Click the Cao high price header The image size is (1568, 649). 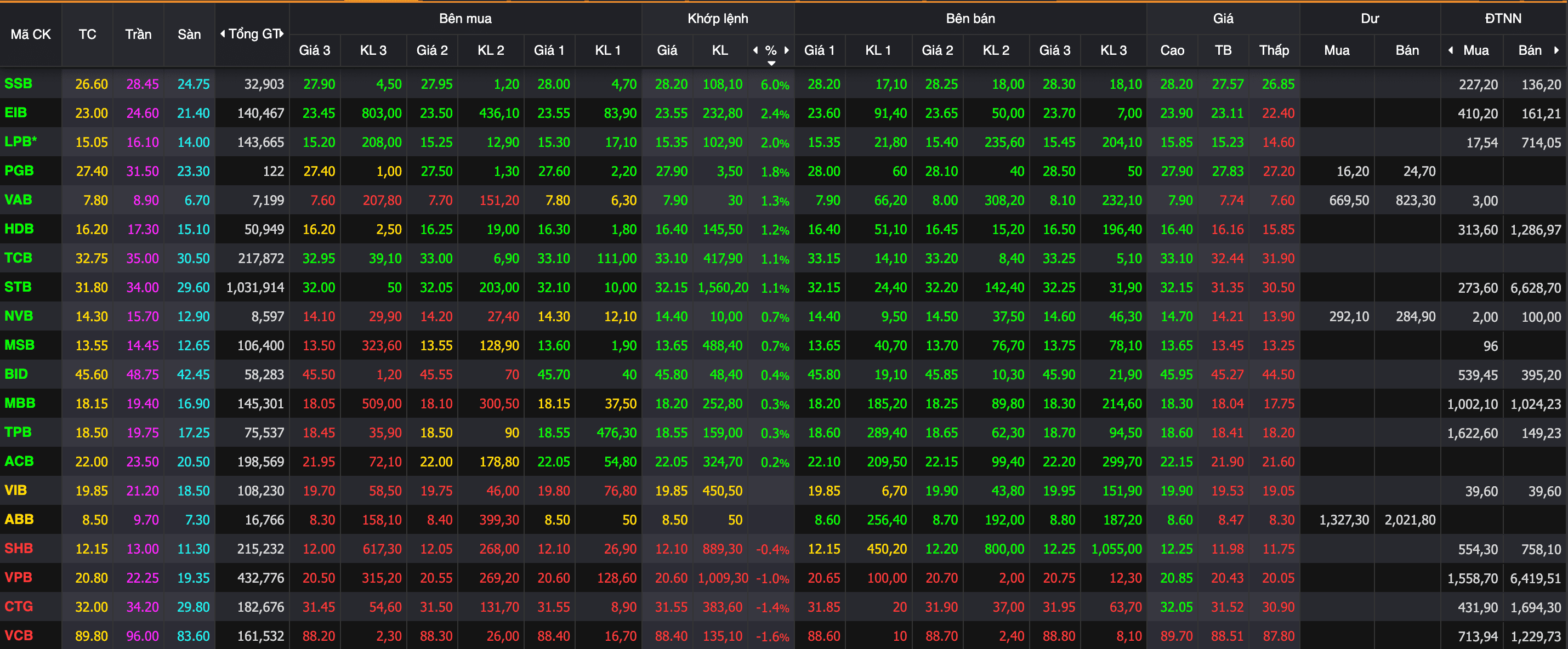[x=1172, y=50]
